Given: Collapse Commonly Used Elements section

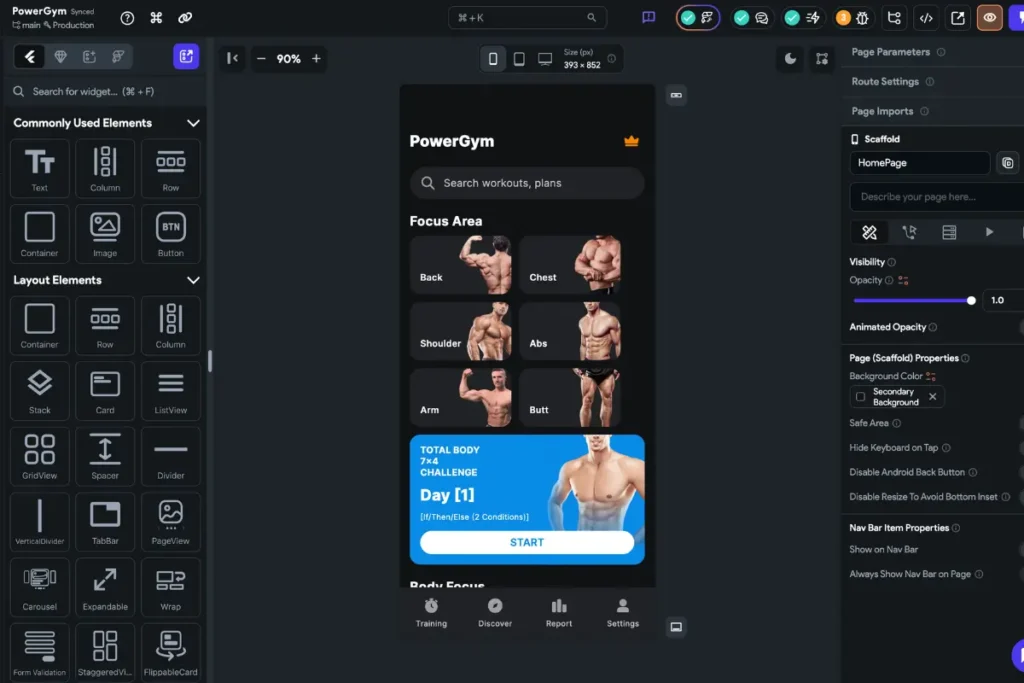Looking at the screenshot, I should point(193,123).
